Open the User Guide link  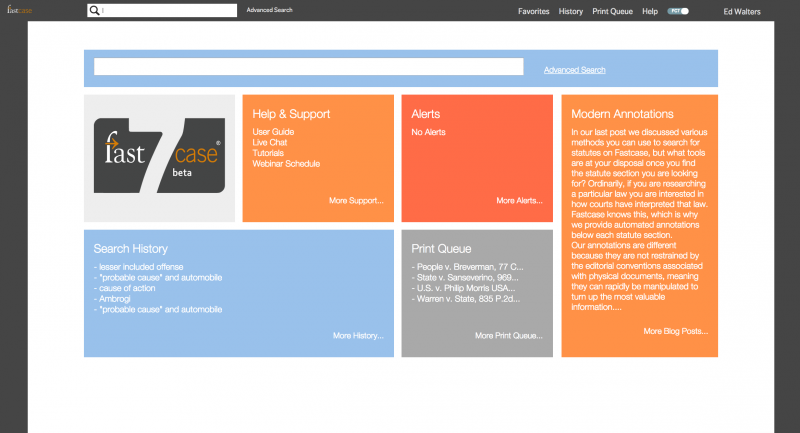[273, 132]
